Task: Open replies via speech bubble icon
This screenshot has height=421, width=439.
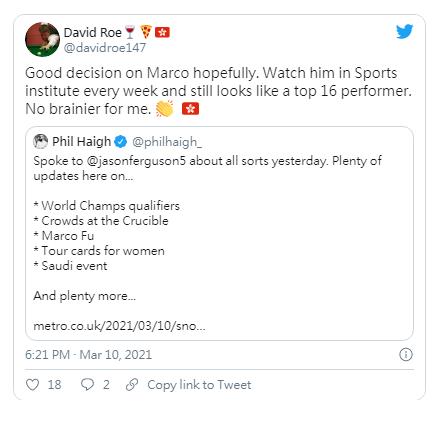Action: 87,385
